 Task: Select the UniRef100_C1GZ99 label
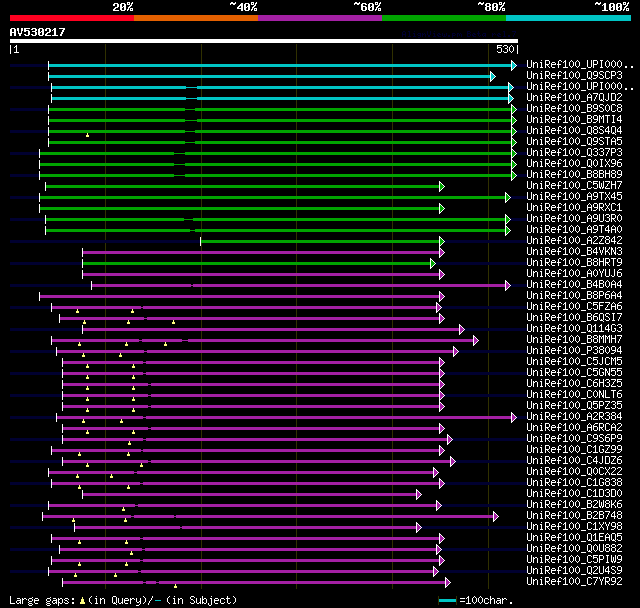pyautogui.click(x=574, y=450)
